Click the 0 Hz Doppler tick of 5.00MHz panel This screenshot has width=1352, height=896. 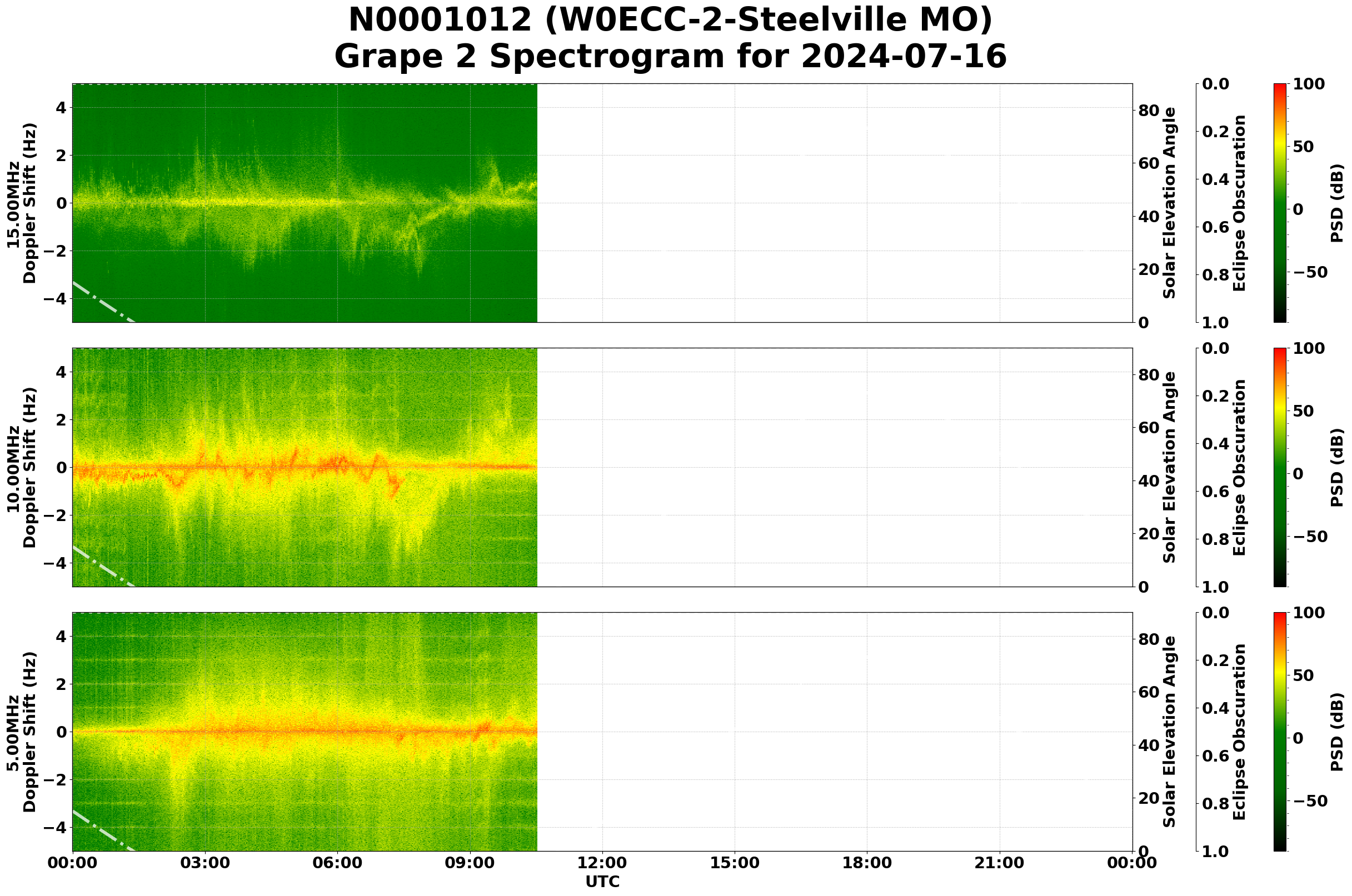(61, 732)
